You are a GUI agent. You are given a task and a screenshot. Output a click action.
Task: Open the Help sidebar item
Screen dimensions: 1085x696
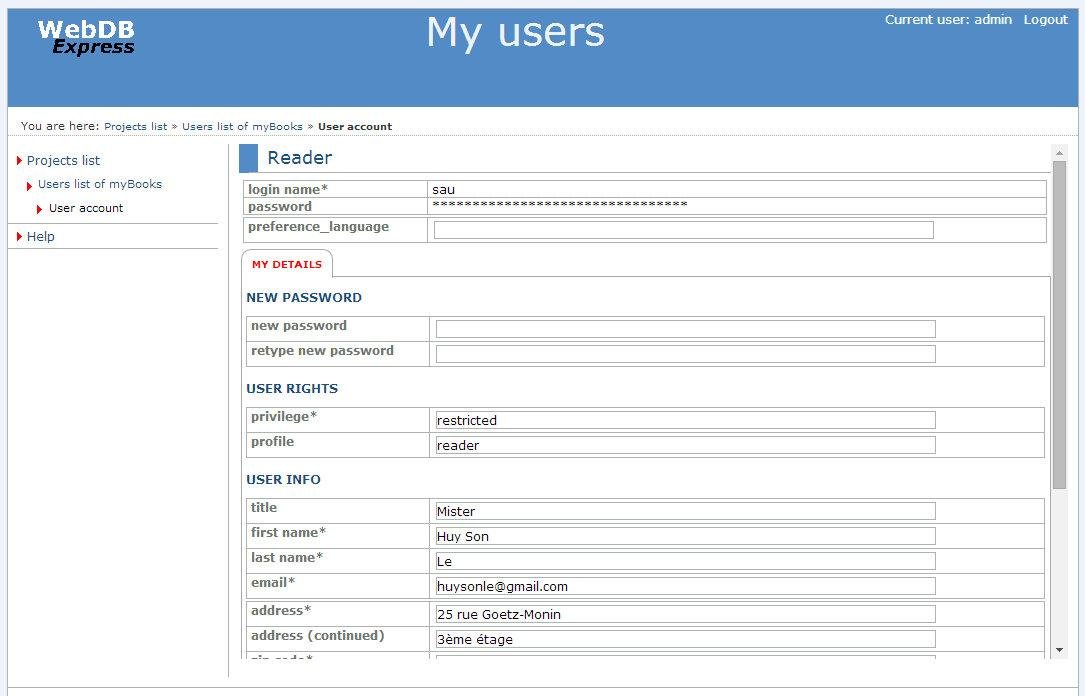tap(41, 237)
